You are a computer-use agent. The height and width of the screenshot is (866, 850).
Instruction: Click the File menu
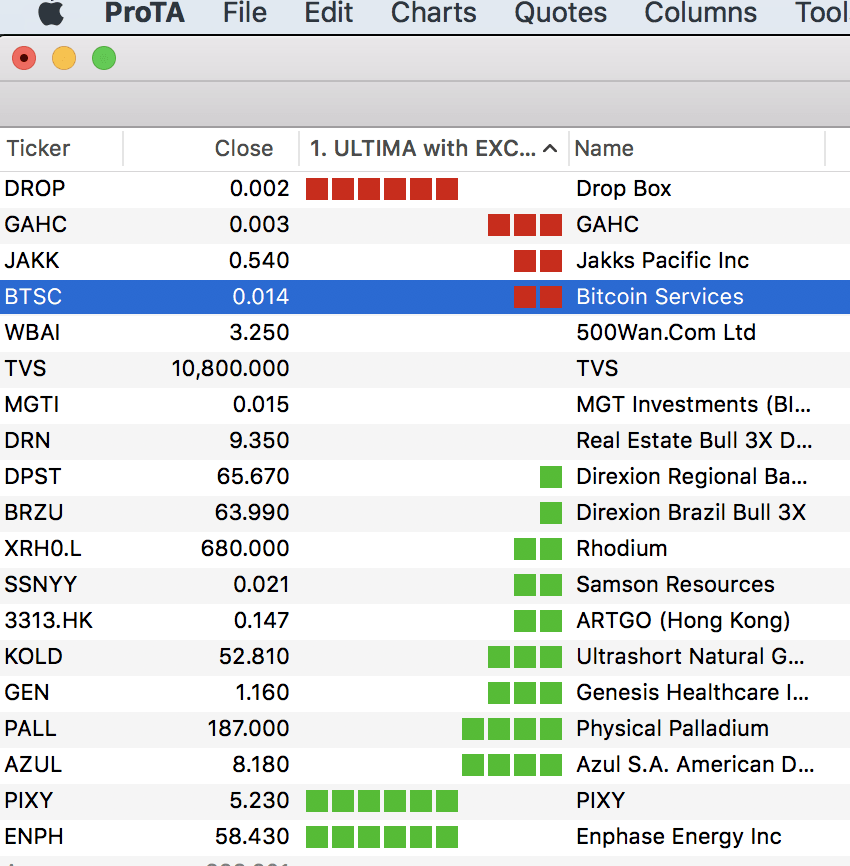pyautogui.click(x=245, y=13)
